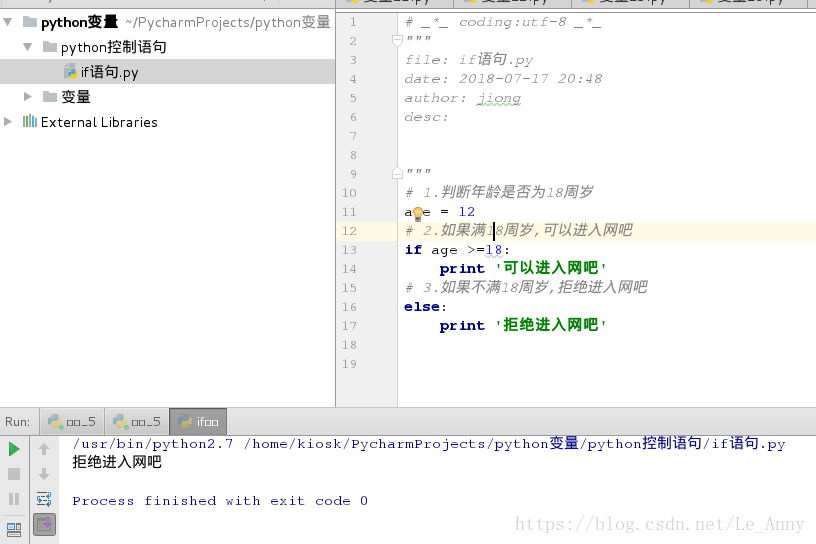Switch to the middle □□_5 Run tab
This screenshot has width=816, height=544.
tap(137, 422)
